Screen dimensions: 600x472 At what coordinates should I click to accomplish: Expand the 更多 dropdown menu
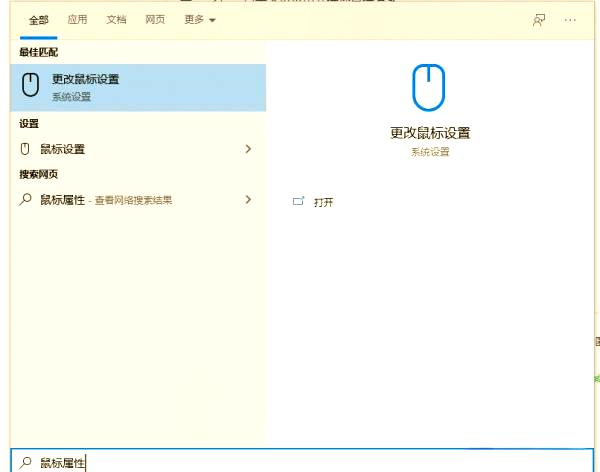click(199, 19)
